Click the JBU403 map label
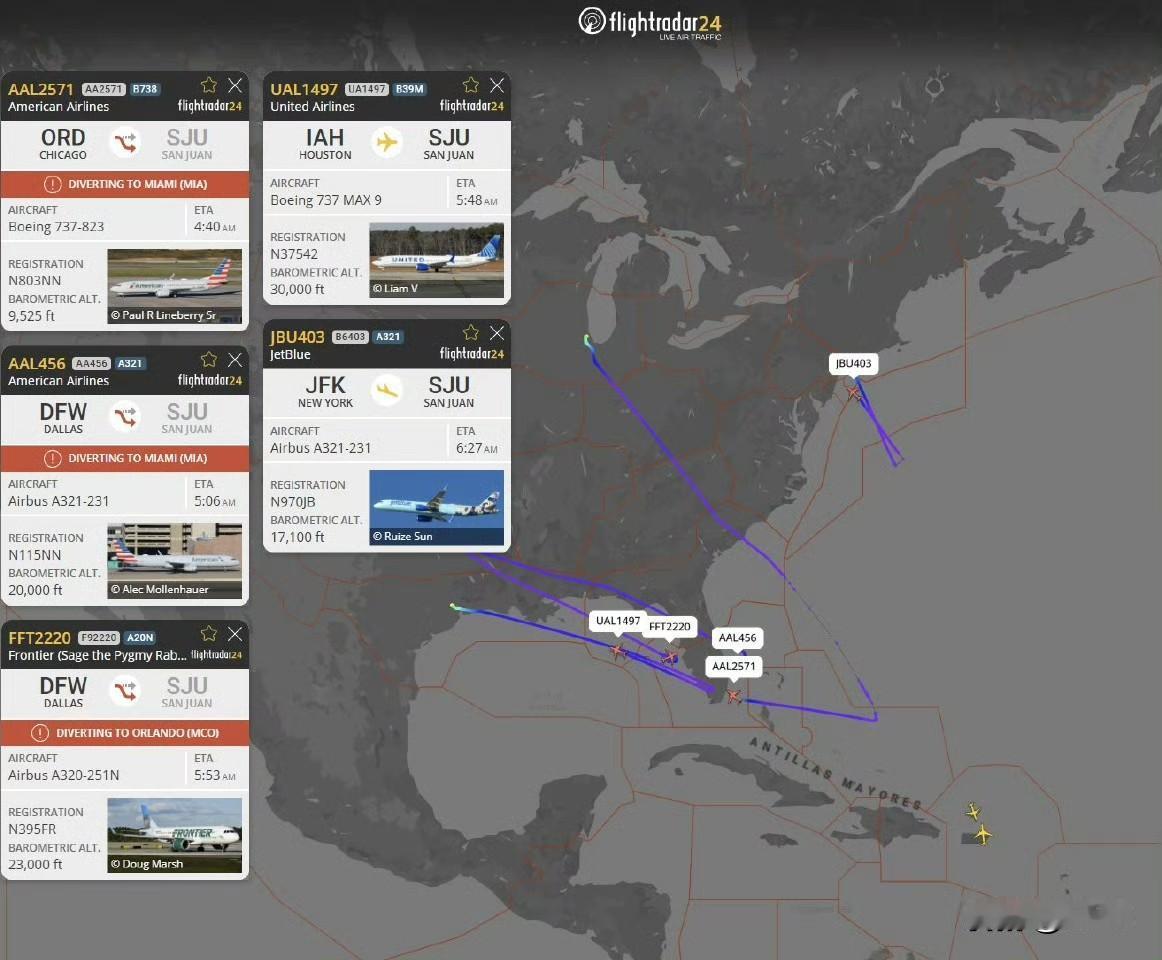 click(x=853, y=363)
